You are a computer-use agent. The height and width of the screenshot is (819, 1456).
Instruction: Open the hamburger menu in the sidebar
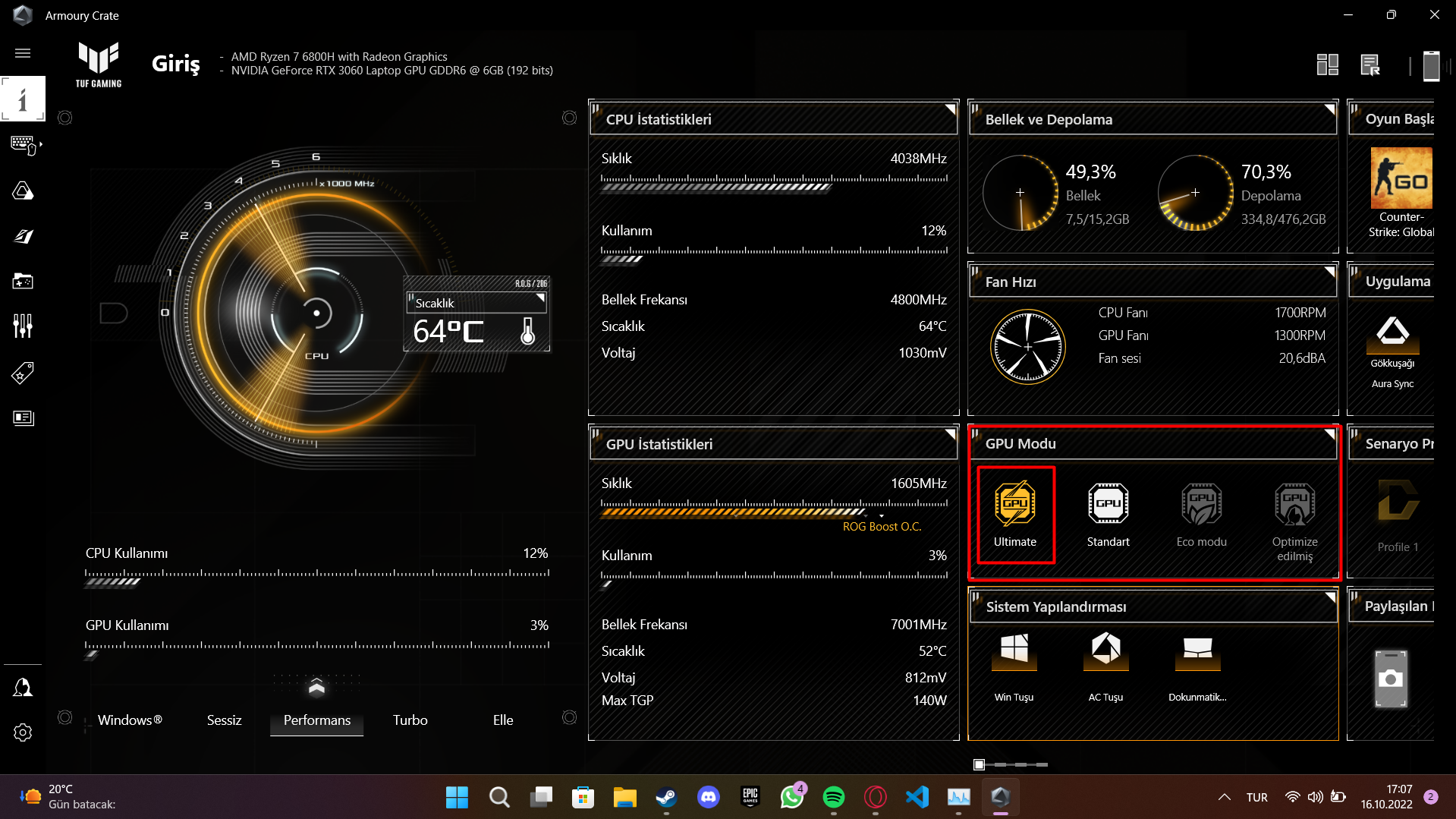pyautogui.click(x=23, y=53)
